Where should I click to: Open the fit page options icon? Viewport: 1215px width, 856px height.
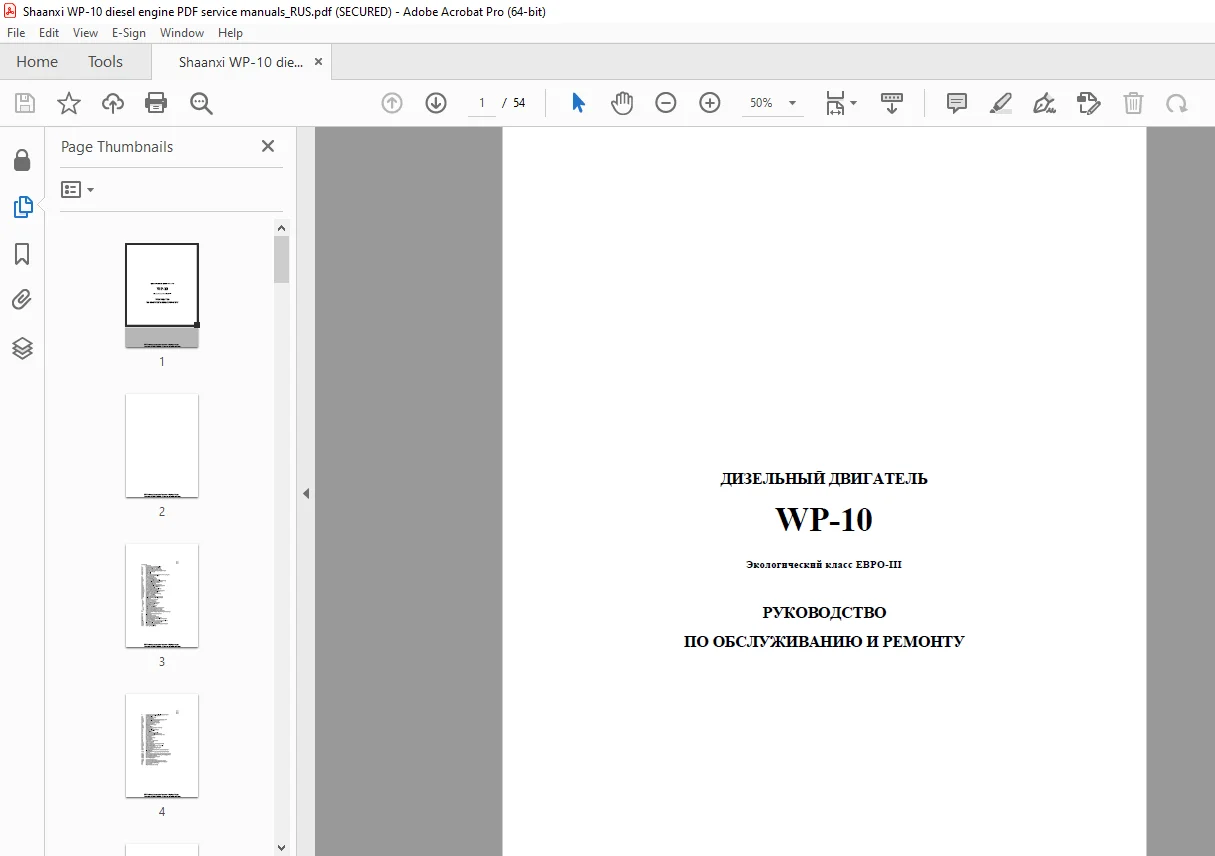pyautogui.click(x=841, y=103)
